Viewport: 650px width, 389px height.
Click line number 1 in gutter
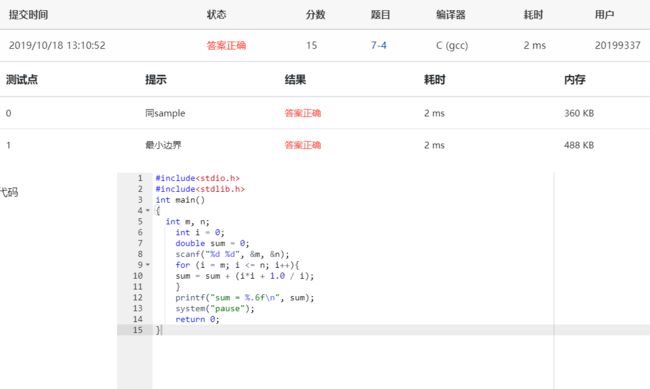140,178
